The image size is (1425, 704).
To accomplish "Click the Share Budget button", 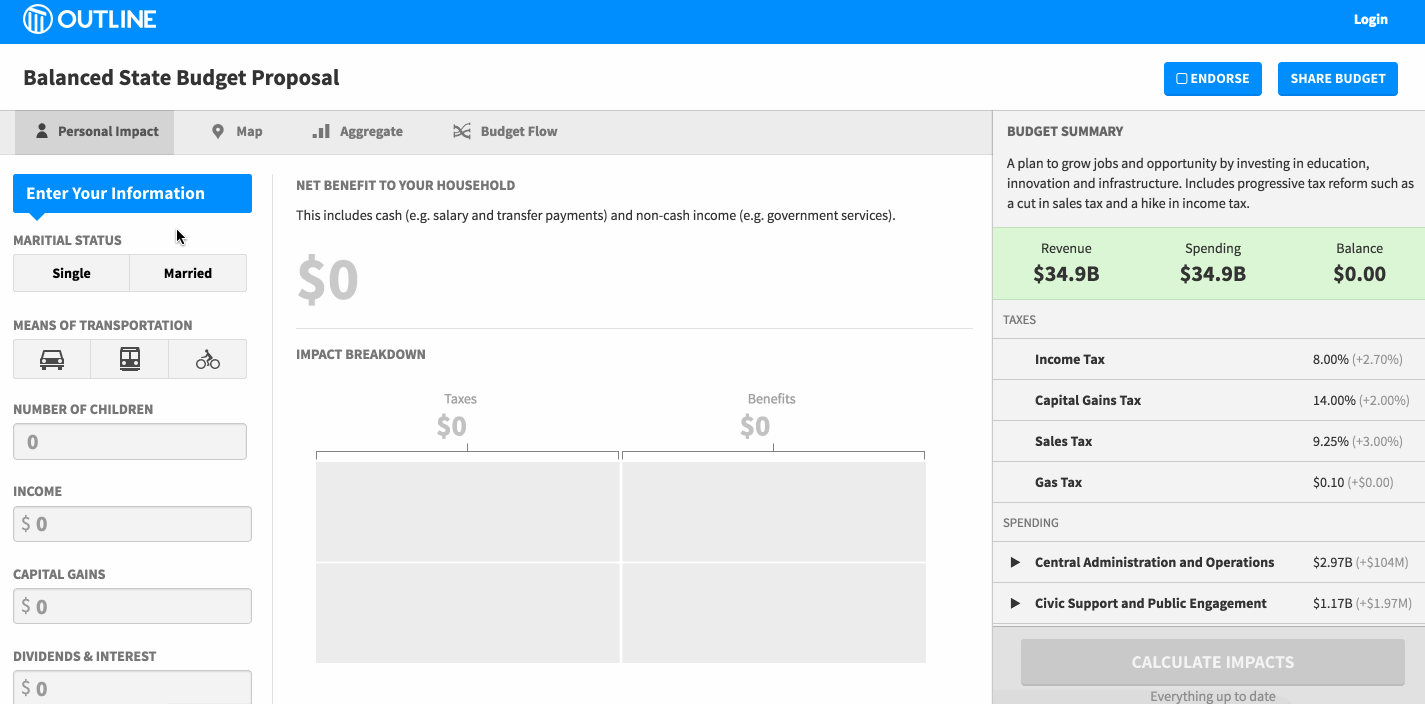I will (1337, 79).
